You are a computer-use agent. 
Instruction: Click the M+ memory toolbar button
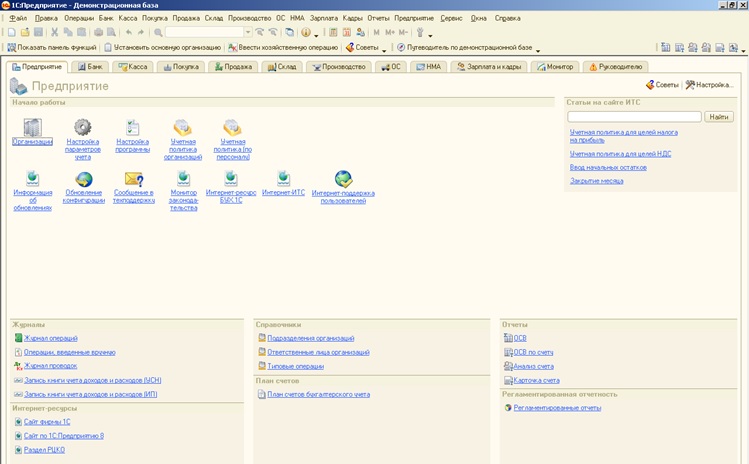coord(390,32)
